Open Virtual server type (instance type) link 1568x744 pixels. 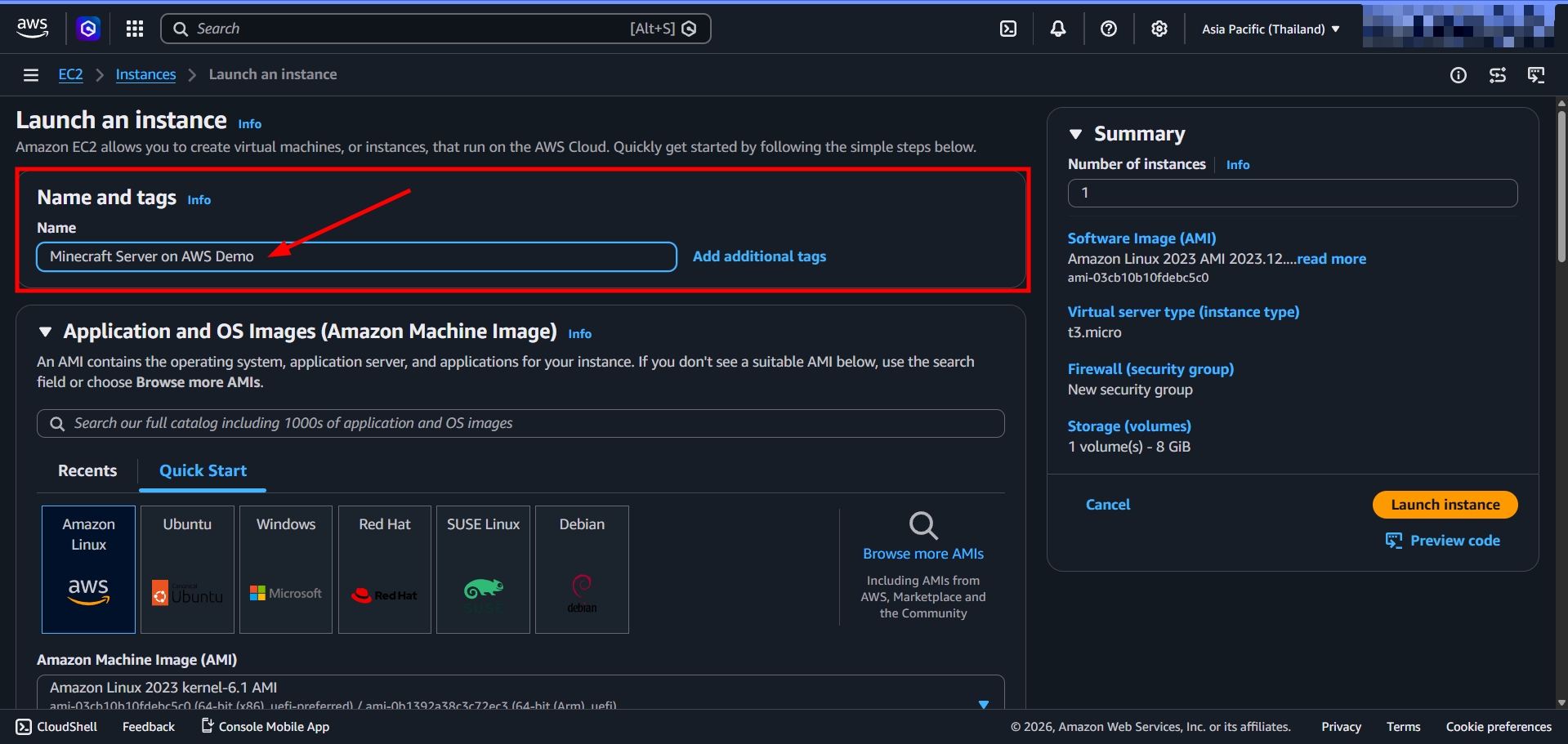[1183, 312]
